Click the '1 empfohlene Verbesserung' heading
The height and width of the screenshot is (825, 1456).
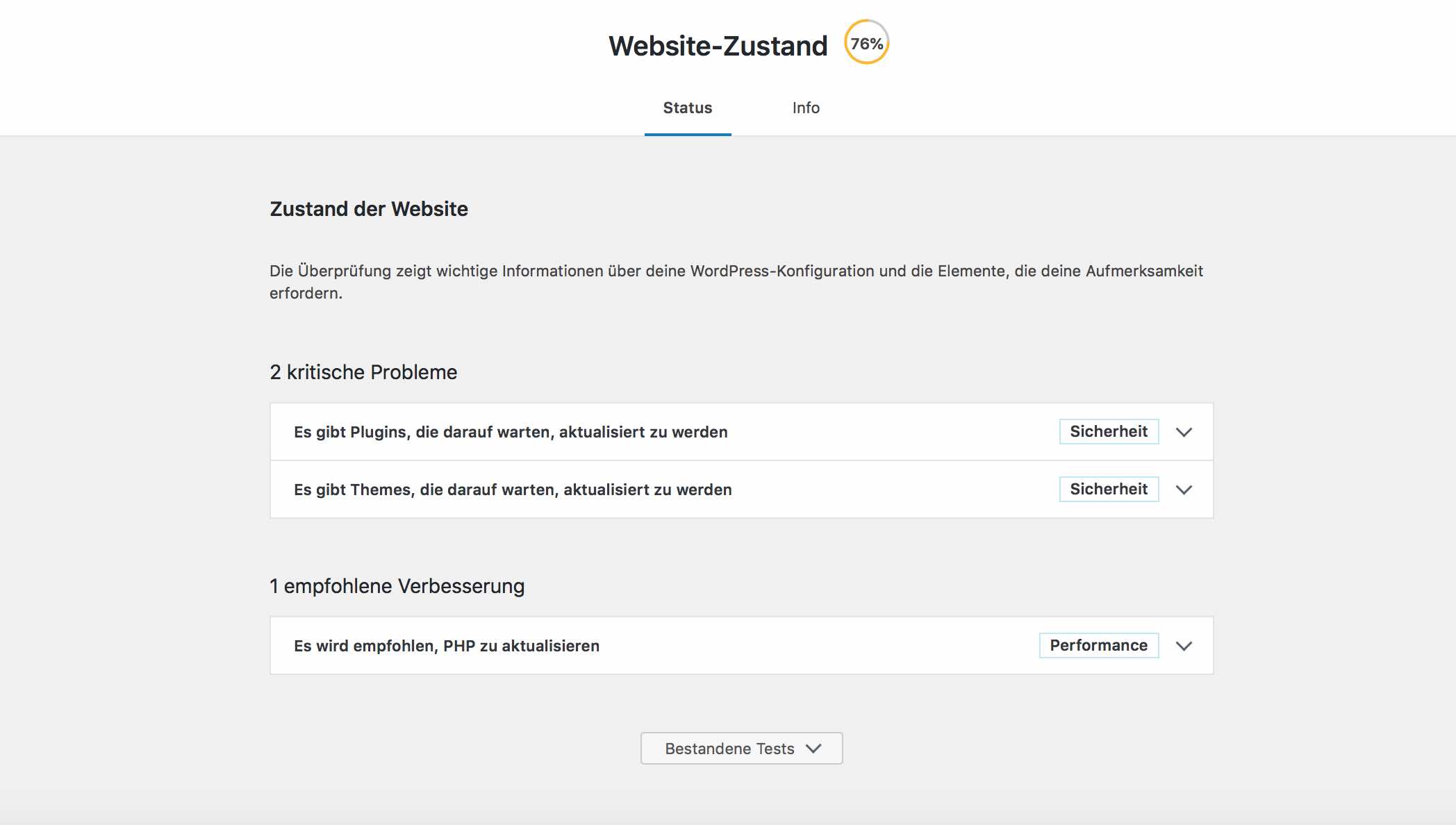pos(397,585)
